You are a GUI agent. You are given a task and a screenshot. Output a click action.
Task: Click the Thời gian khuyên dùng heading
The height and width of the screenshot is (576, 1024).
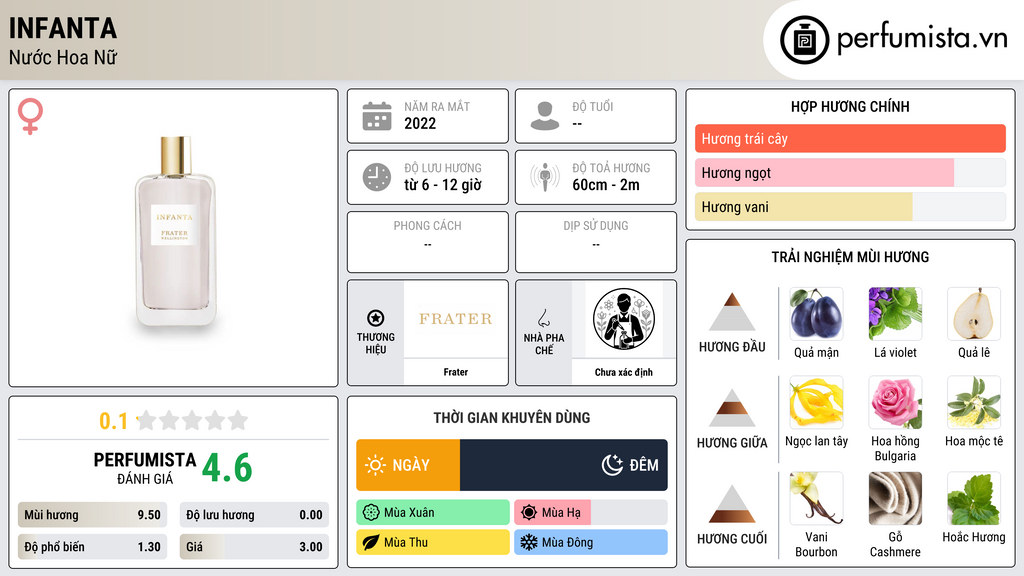[512, 418]
